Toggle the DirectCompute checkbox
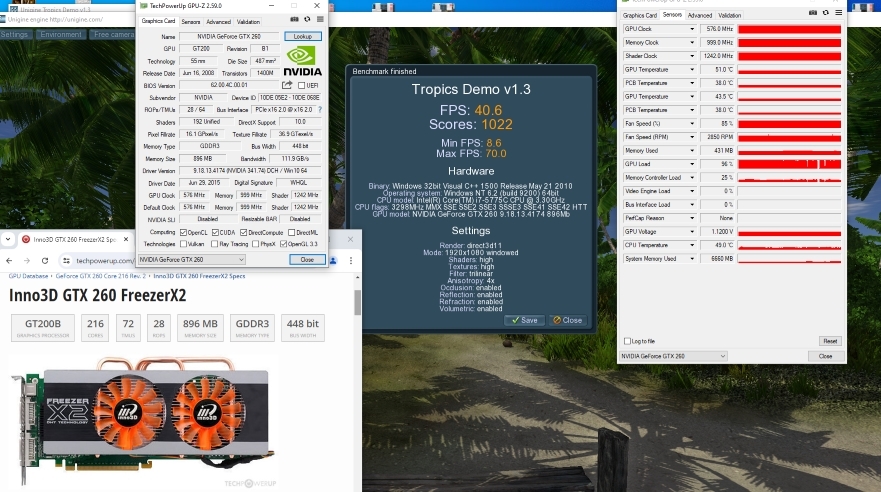The image size is (881, 492). coord(243,232)
